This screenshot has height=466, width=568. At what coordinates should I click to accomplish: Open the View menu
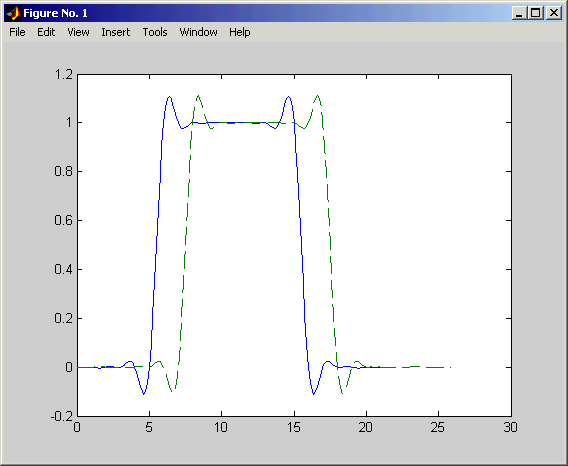[78, 32]
